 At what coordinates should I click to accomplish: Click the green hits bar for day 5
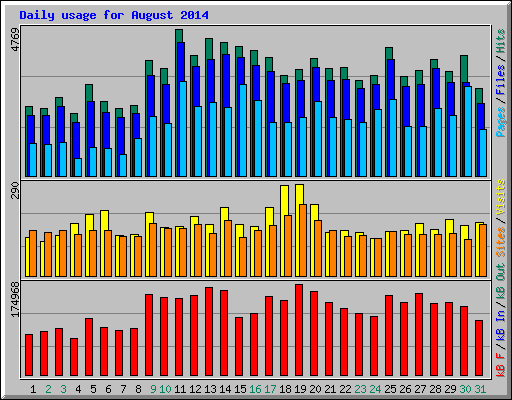(x=89, y=93)
